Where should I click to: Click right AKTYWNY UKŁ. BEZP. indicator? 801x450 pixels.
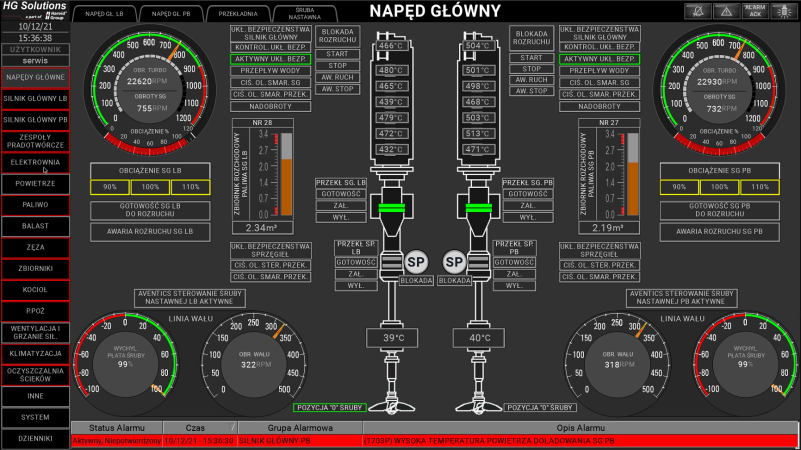pos(599,59)
